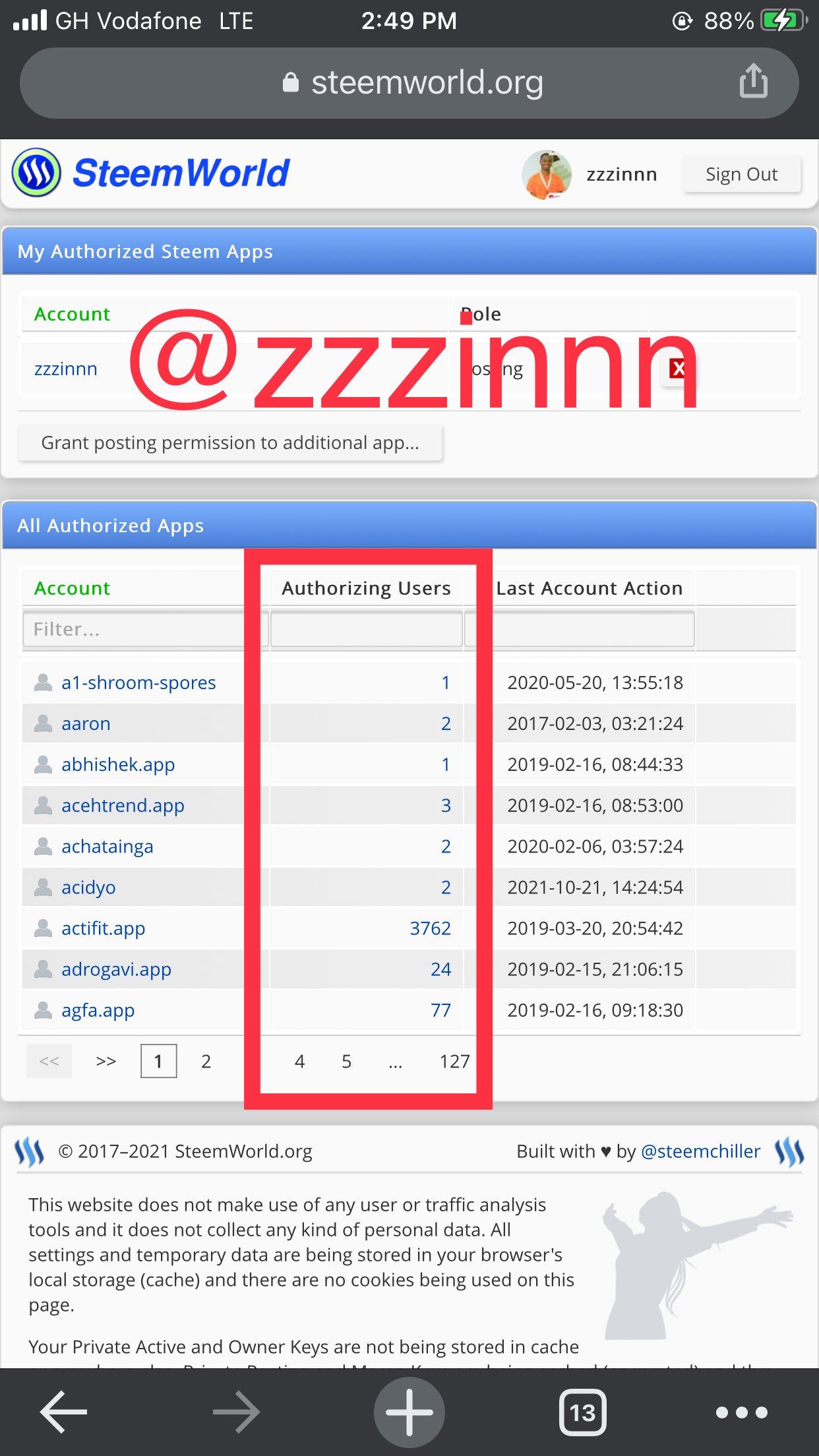Image resolution: width=819 pixels, height=1456 pixels.
Task: Click the date 2020-05-20, 13:55:18
Action: (595, 682)
